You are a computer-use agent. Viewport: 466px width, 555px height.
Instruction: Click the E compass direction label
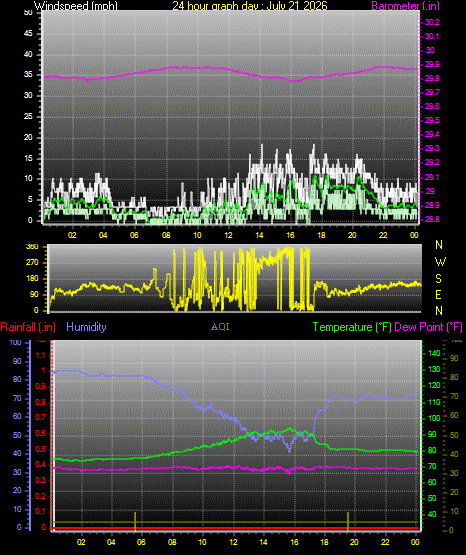438,294
